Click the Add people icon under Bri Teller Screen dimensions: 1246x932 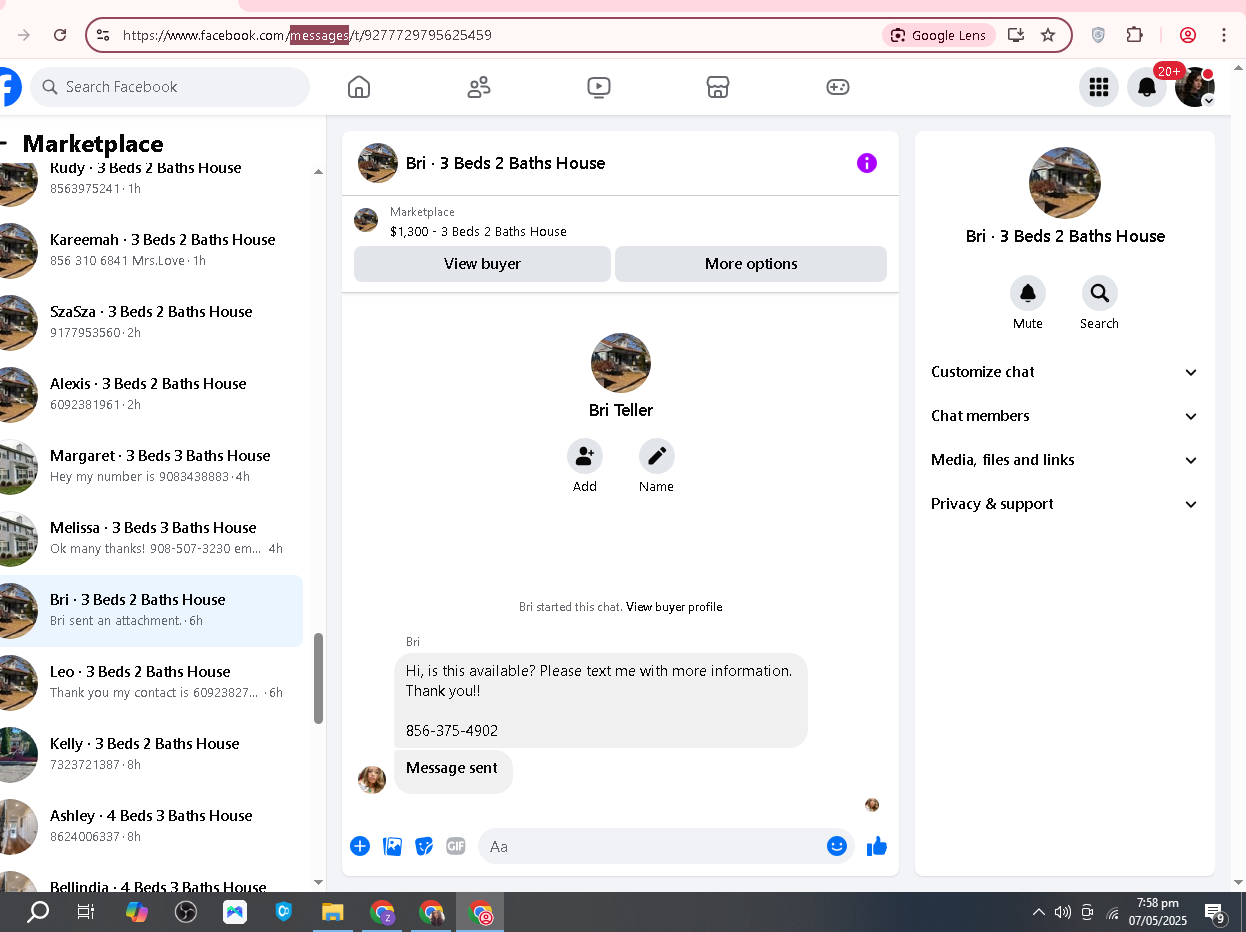click(585, 456)
